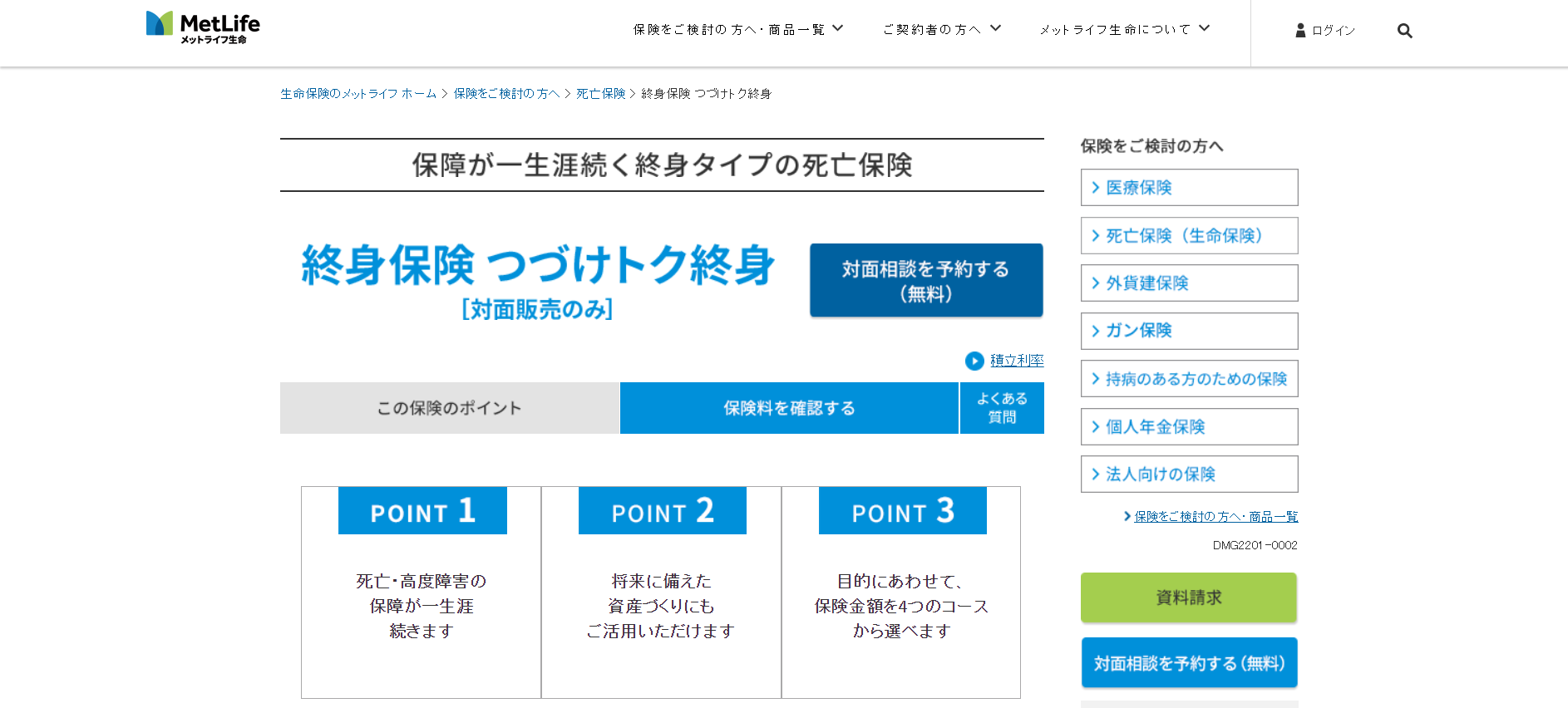The height and width of the screenshot is (708, 1568).
Task: Select よくある質問 tab
Action: point(1002,408)
